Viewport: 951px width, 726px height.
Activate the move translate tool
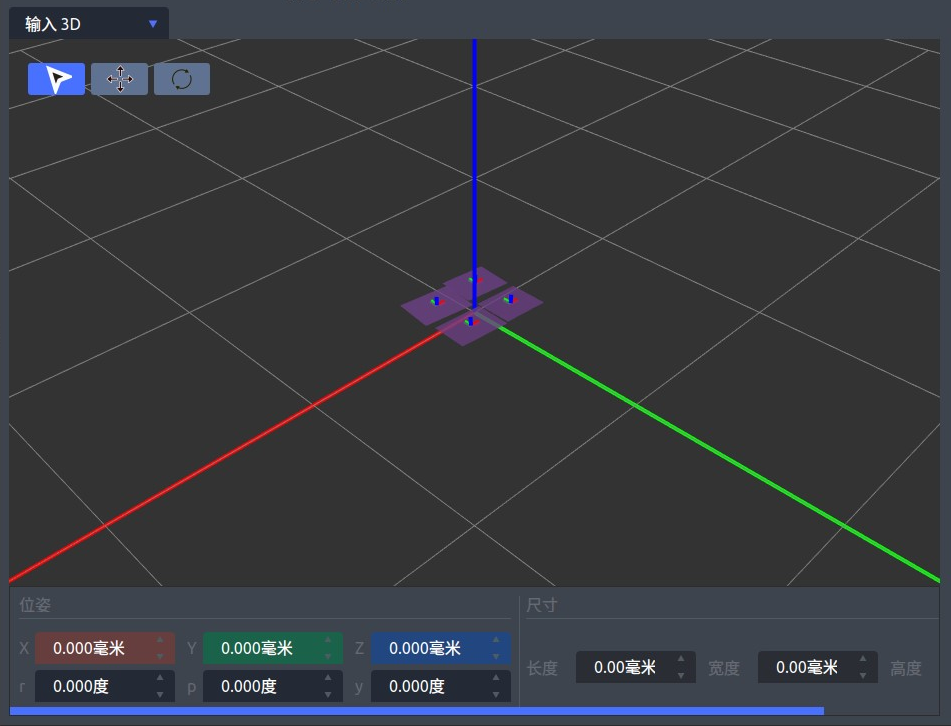tap(119, 79)
